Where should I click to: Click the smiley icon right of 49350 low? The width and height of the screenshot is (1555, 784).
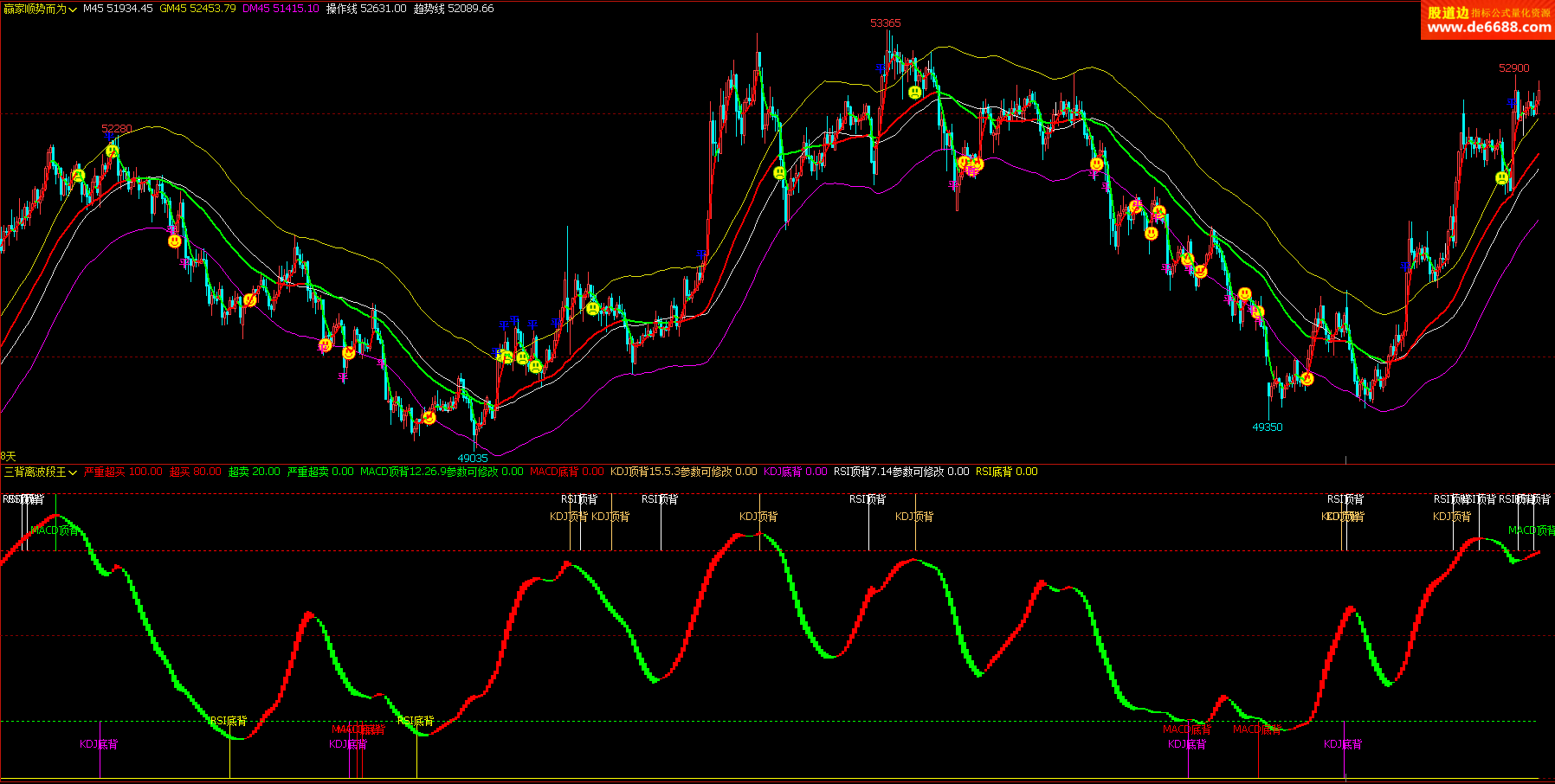click(1307, 378)
